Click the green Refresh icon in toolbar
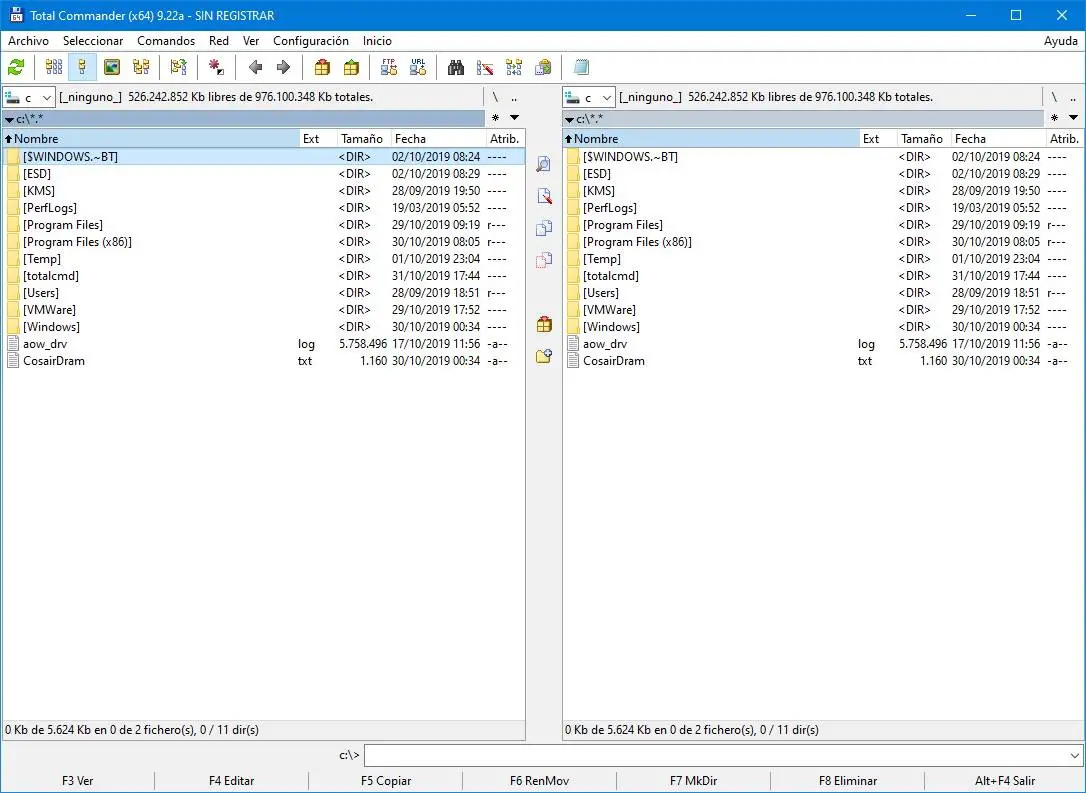 tap(16, 67)
